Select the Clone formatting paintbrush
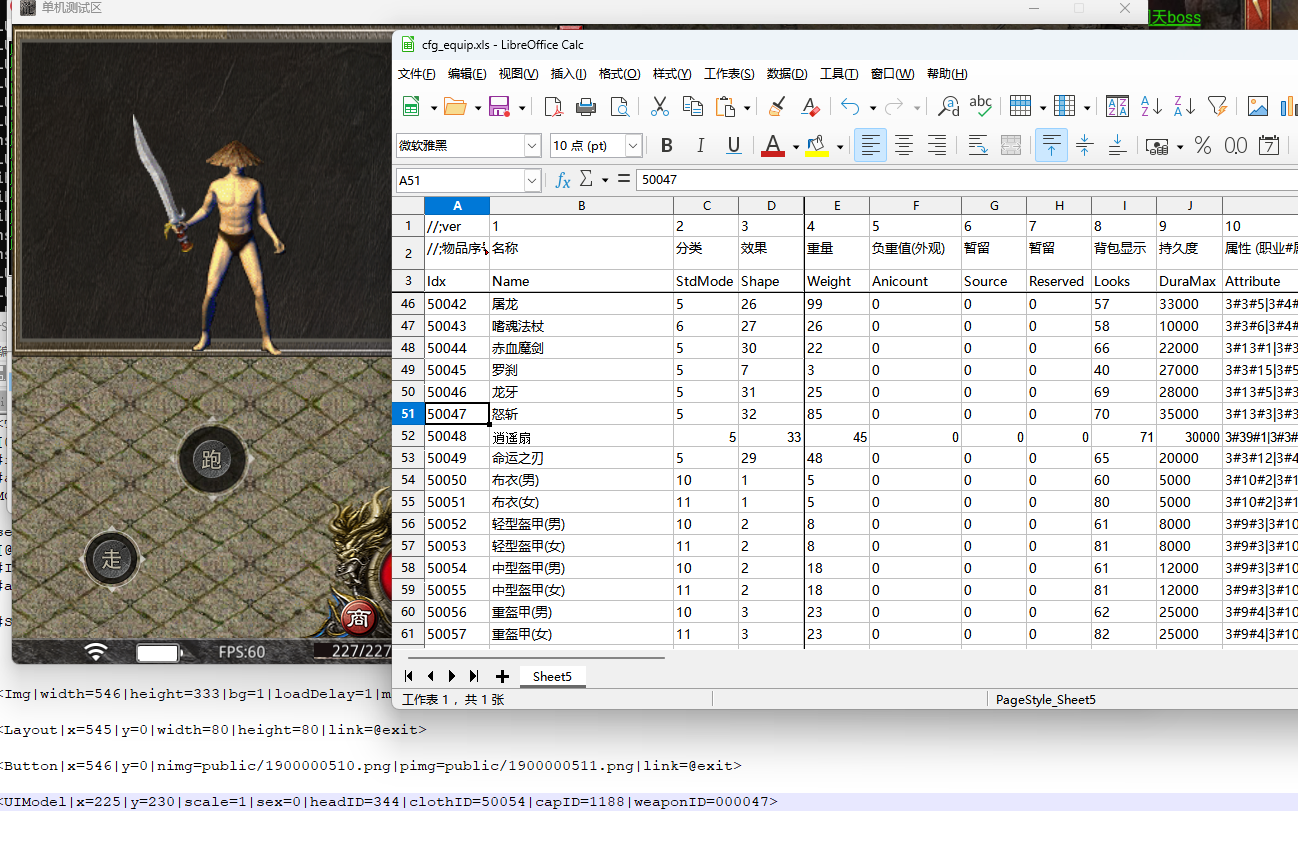 tap(777, 106)
